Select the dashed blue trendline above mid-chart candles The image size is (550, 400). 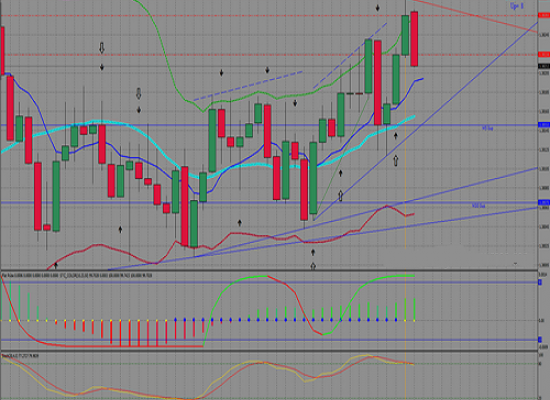point(248,86)
